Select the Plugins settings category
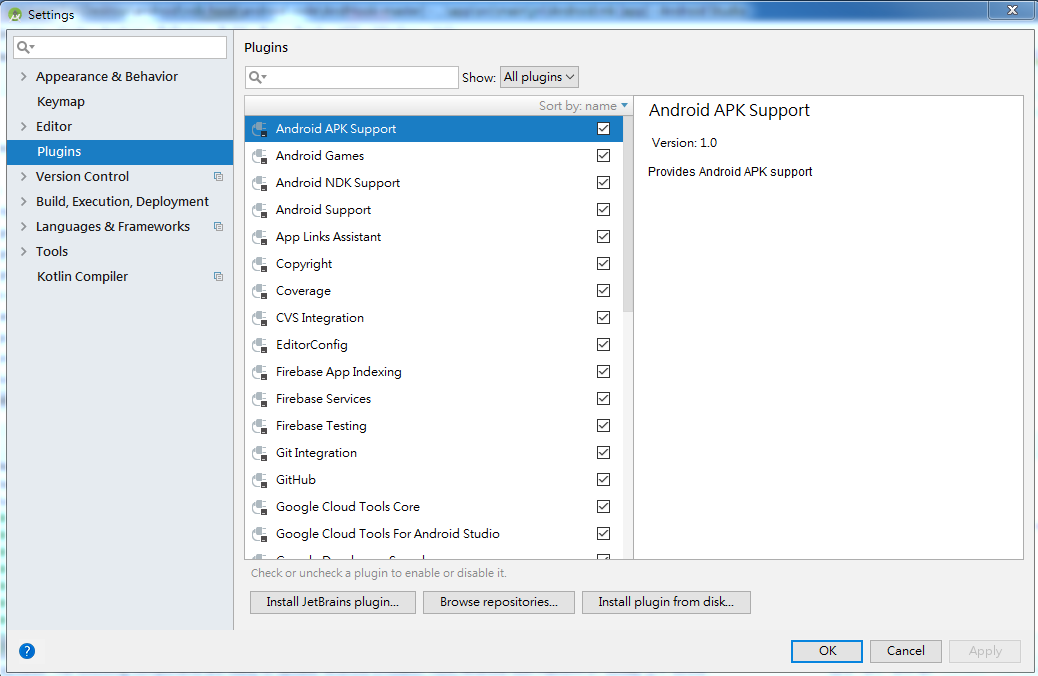Viewport: 1038px width, 676px height. 120,152
